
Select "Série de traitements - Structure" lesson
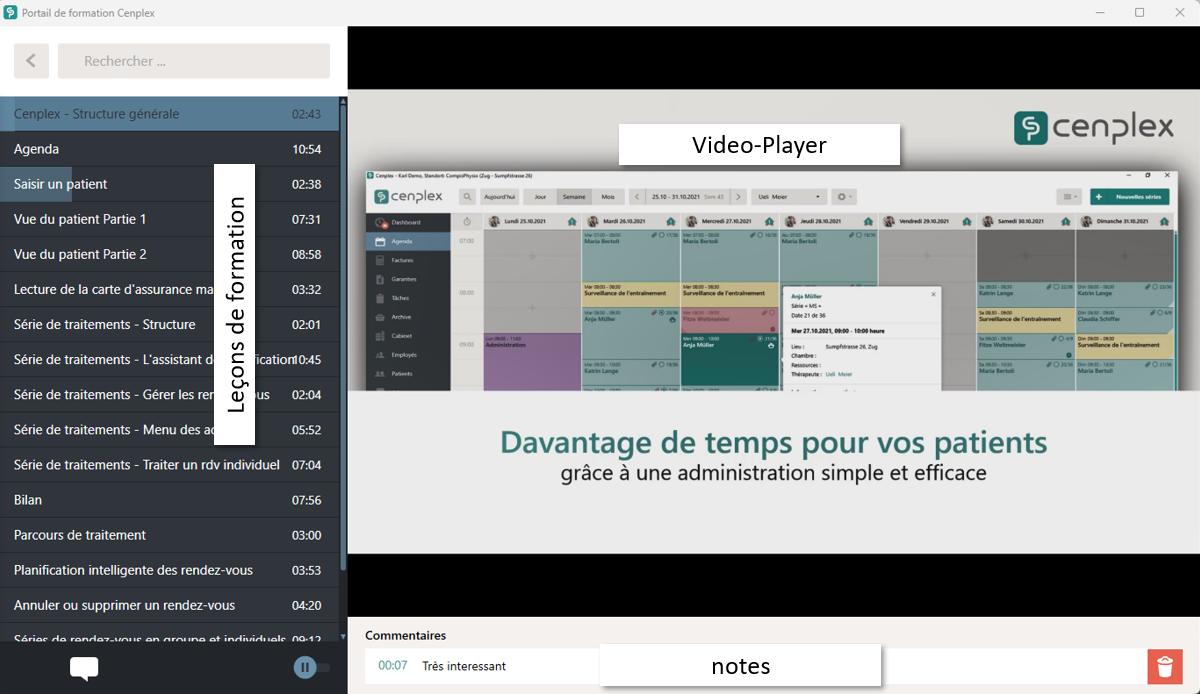point(168,324)
